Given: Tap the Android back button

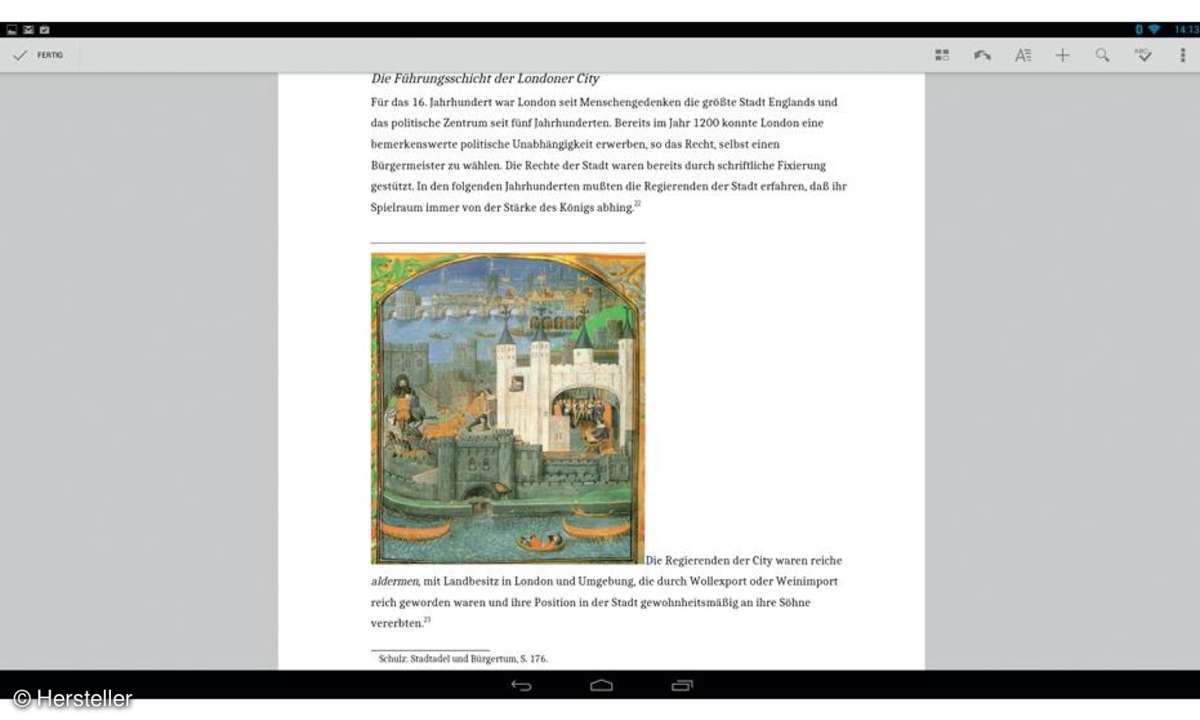Looking at the screenshot, I should point(521,685).
